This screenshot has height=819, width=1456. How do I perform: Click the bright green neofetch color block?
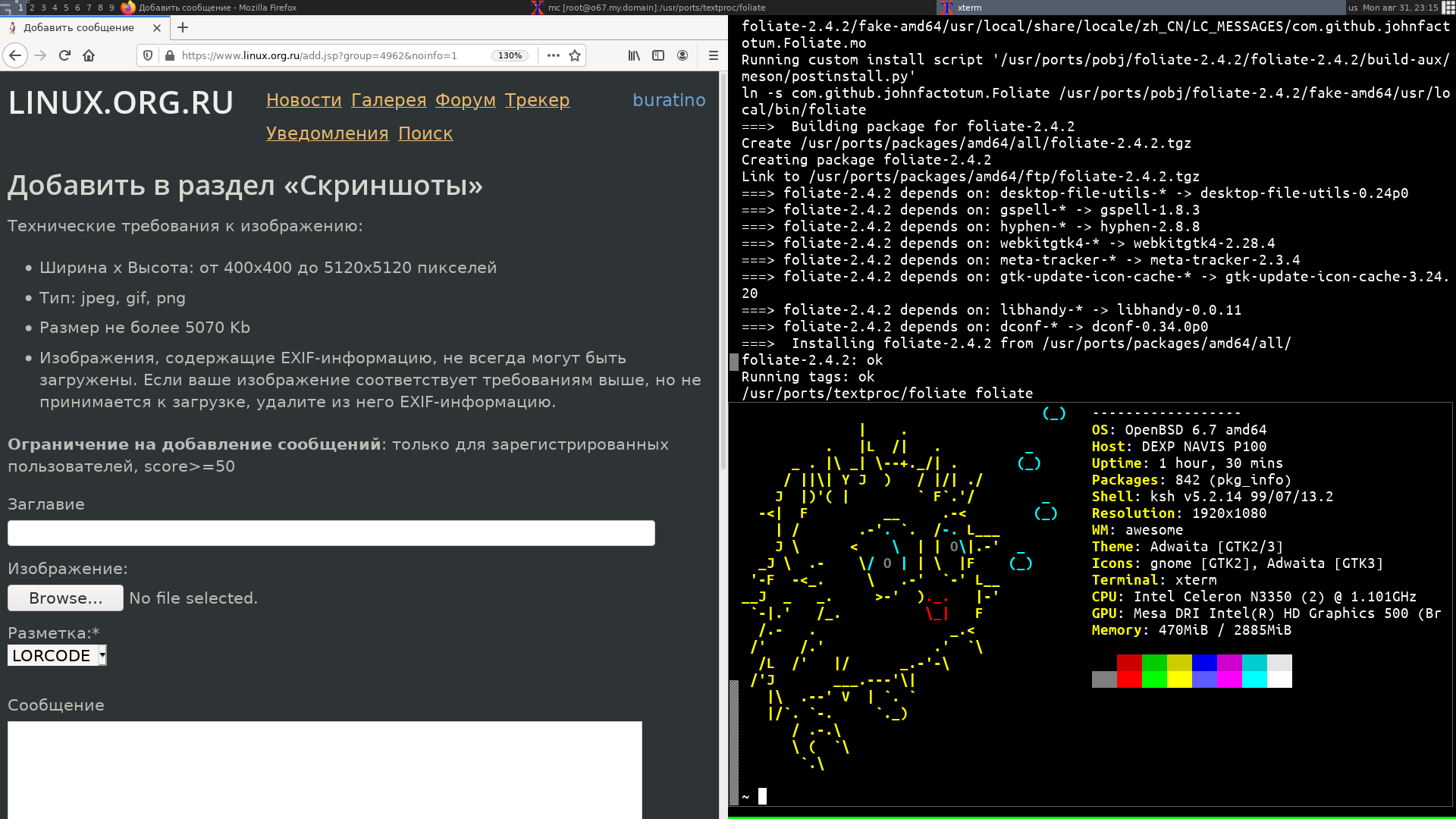1153,679
